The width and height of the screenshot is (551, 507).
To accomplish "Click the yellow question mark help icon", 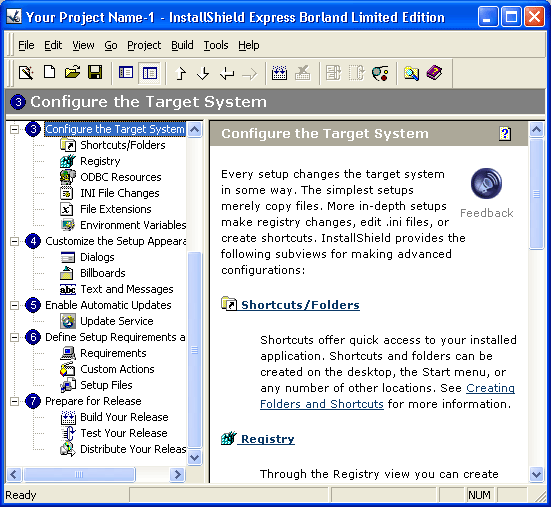I will pos(505,134).
